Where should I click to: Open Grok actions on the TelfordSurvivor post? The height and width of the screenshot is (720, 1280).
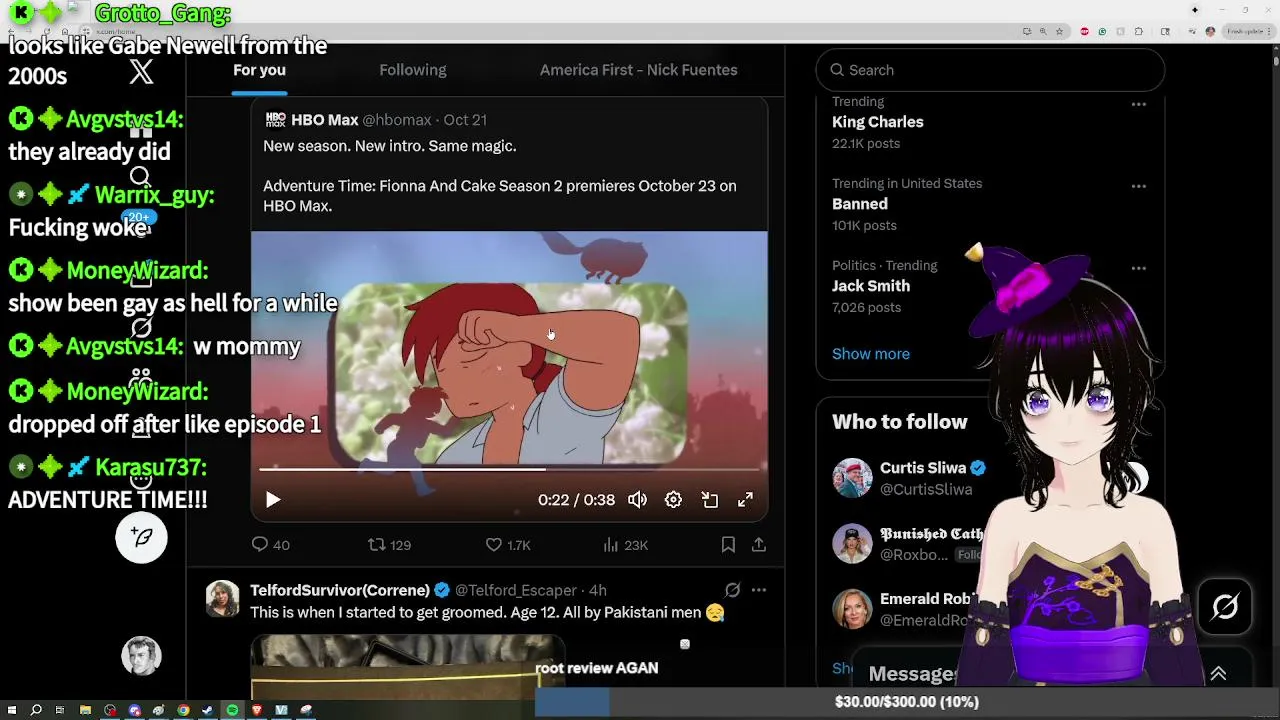732,590
